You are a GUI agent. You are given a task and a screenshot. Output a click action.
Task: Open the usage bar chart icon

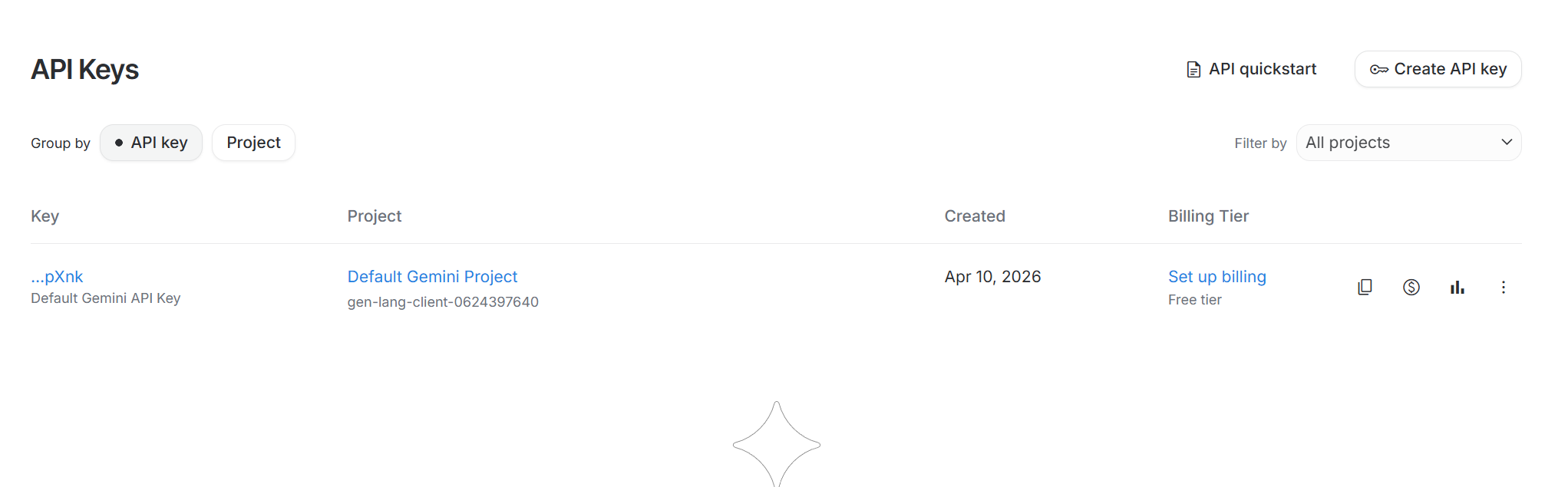1457,288
